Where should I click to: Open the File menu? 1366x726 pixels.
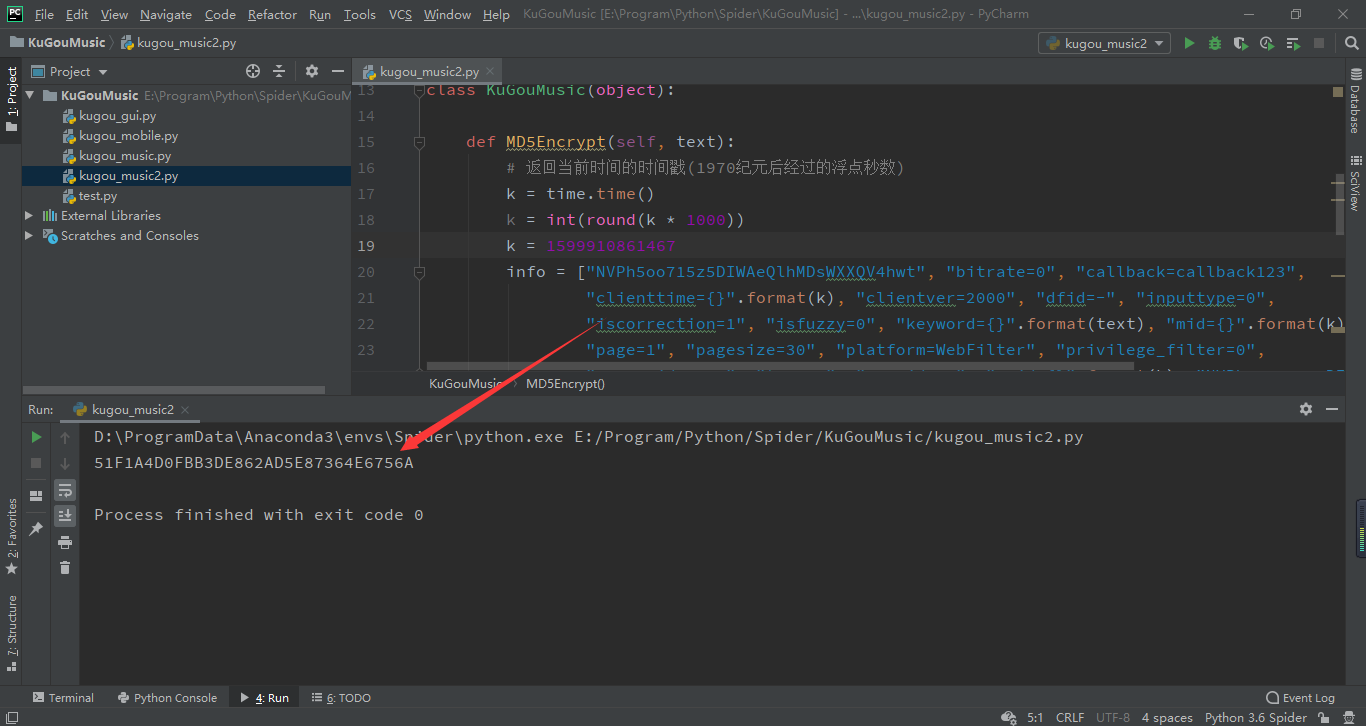[x=44, y=14]
